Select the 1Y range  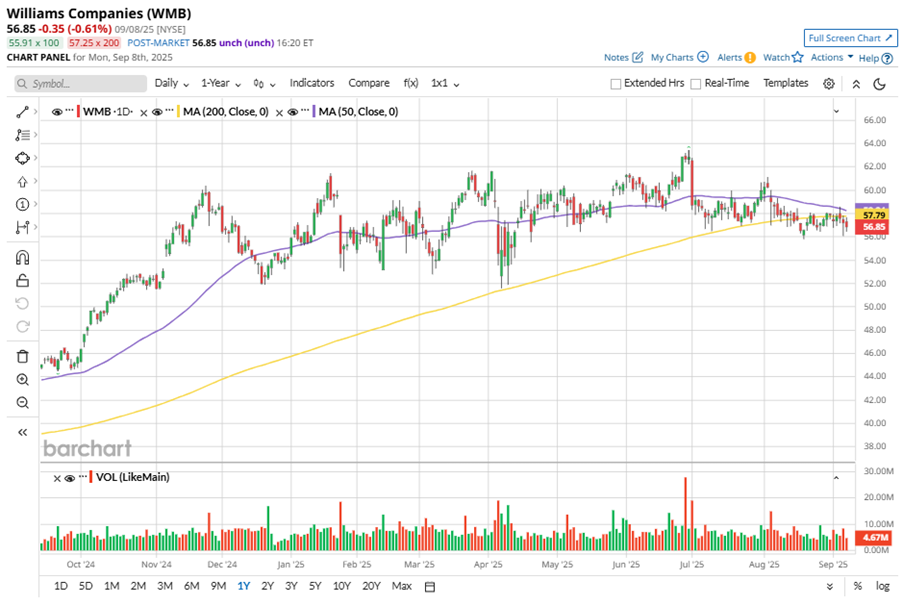[244, 586]
